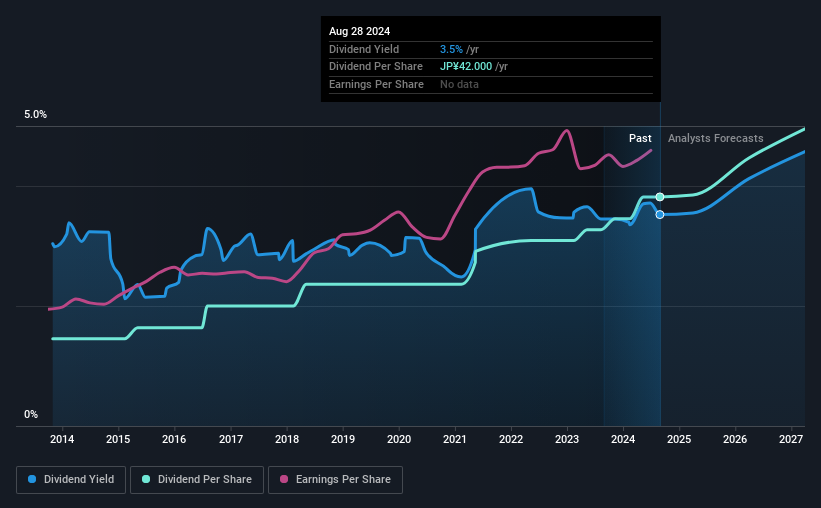Viewport: 821px width, 508px height.
Task: Click the teal Dividend Per Share legend dot
Action: pyautogui.click(x=146, y=479)
